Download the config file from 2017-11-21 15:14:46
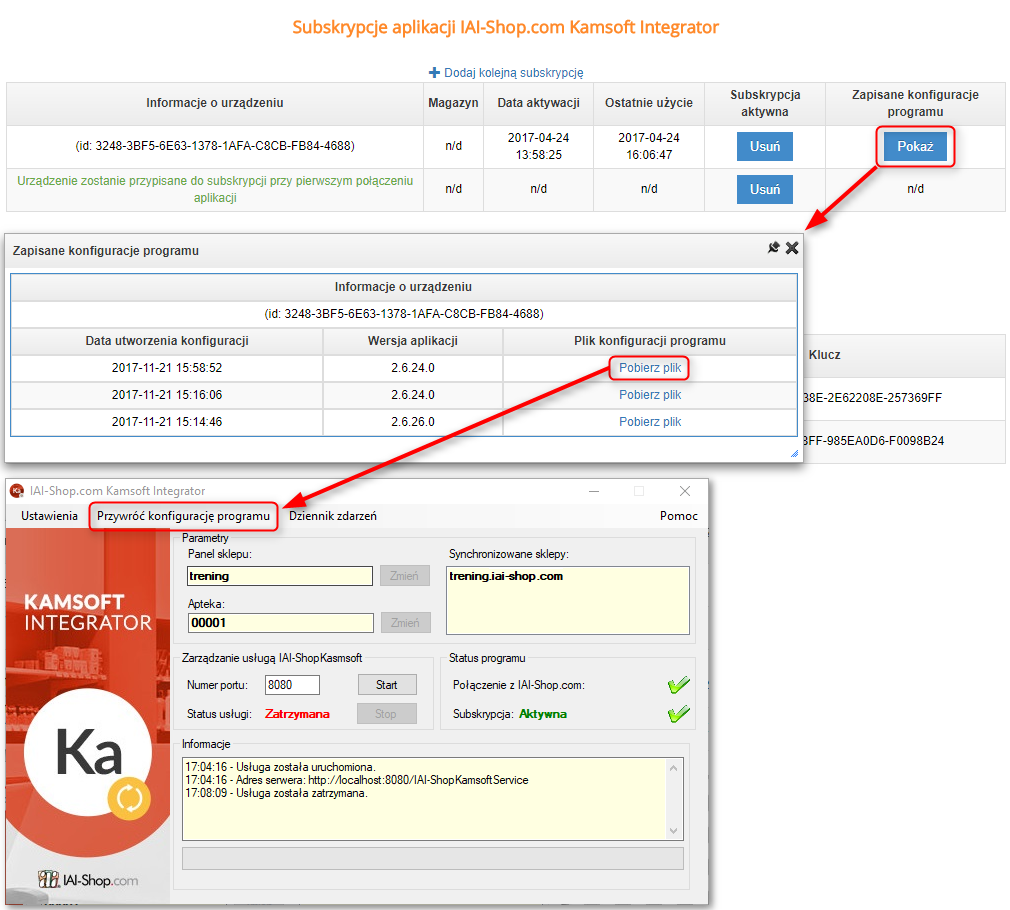This screenshot has height=910, width=1010. (x=650, y=422)
